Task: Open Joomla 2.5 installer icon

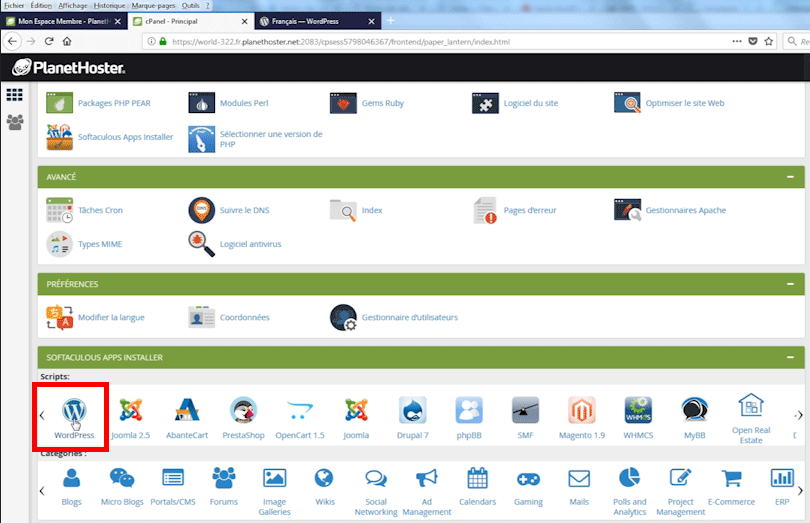Action: point(131,410)
